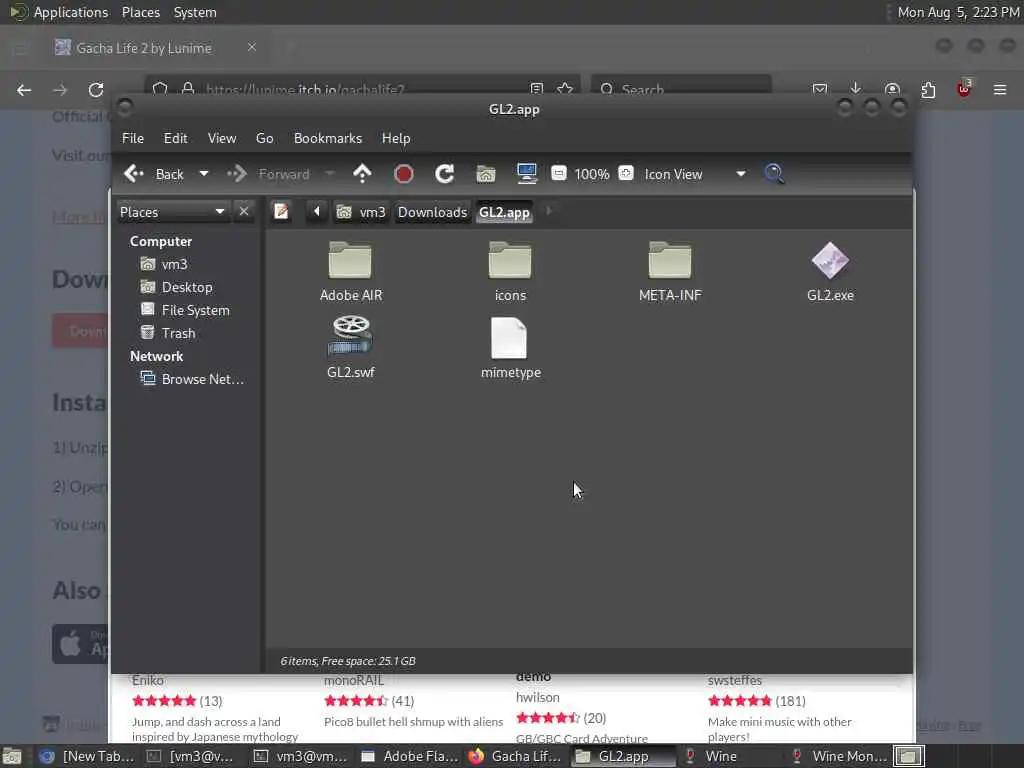Open the Back history dropdown arrow
Image resolution: width=1024 pixels, height=768 pixels.
tap(204, 174)
